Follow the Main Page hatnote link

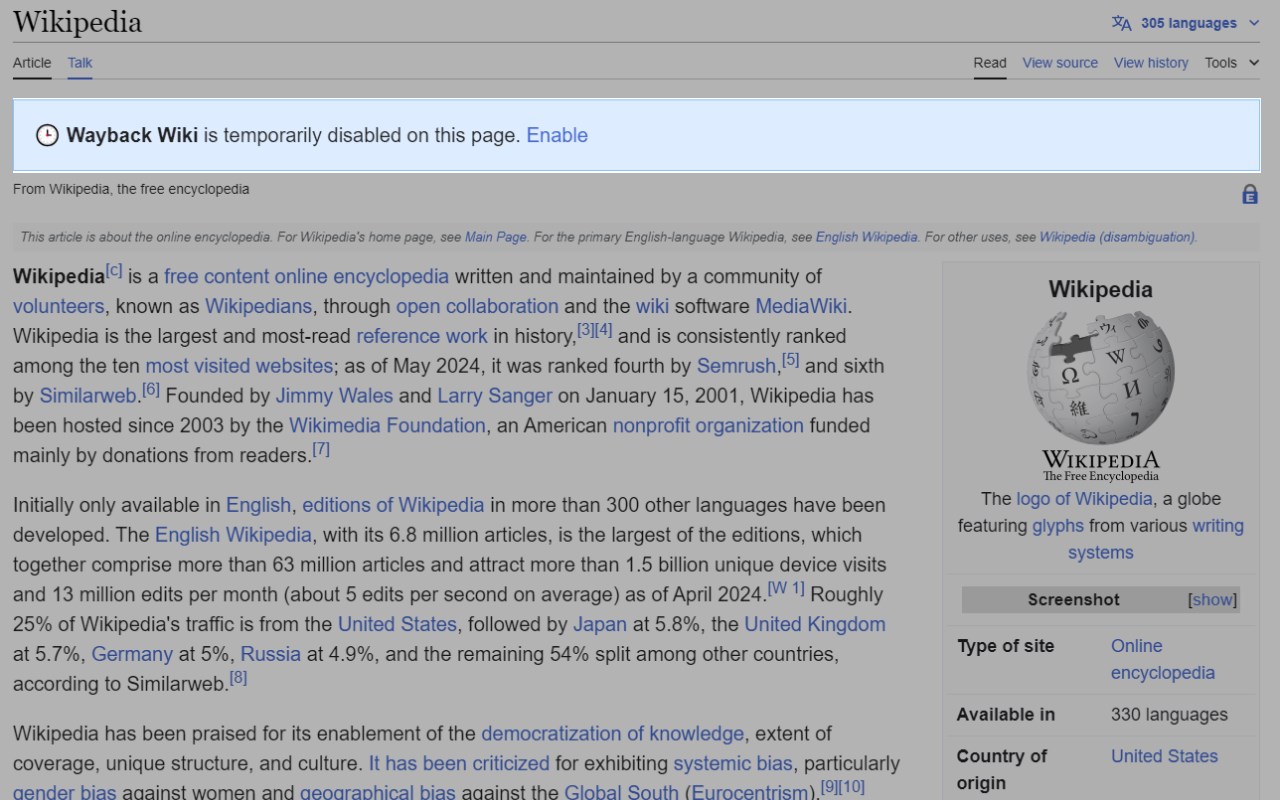(495, 237)
